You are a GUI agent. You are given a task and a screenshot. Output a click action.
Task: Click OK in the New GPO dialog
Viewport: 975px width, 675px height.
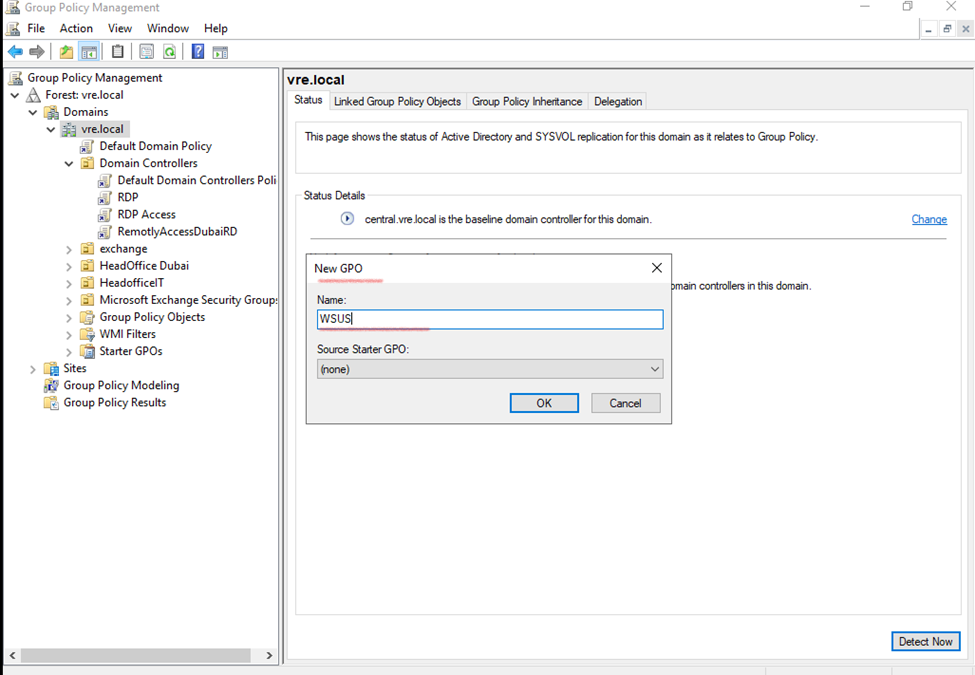(544, 403)
